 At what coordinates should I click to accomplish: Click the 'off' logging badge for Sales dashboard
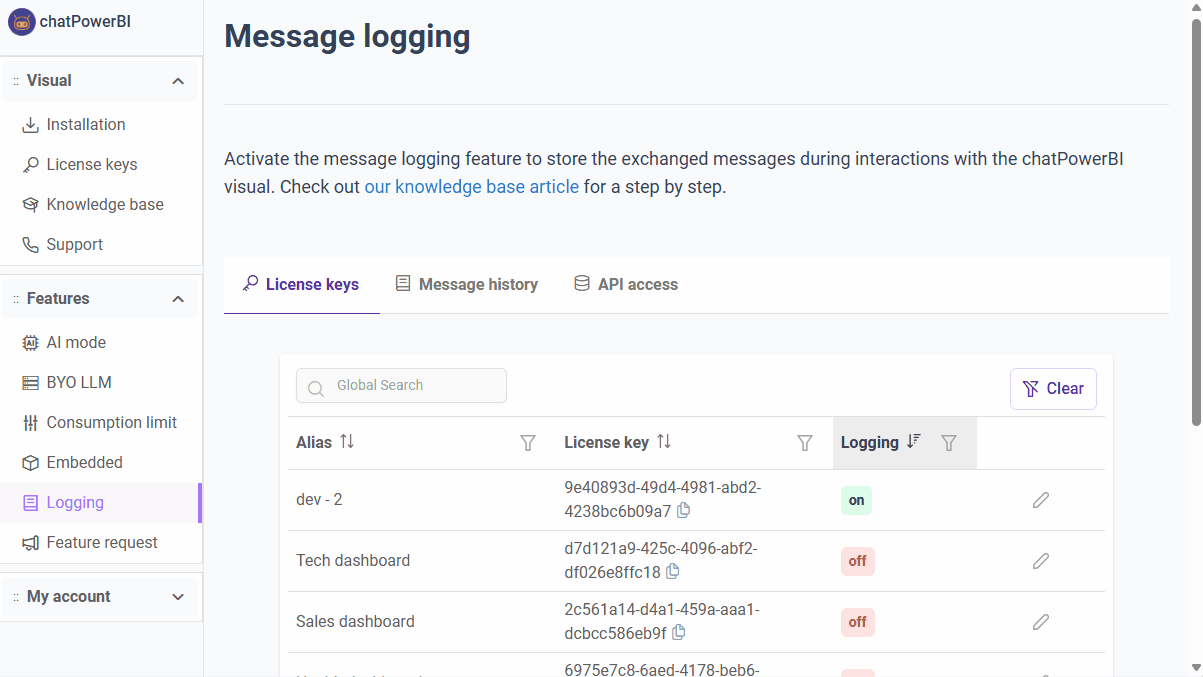click(x=858, y=623)
